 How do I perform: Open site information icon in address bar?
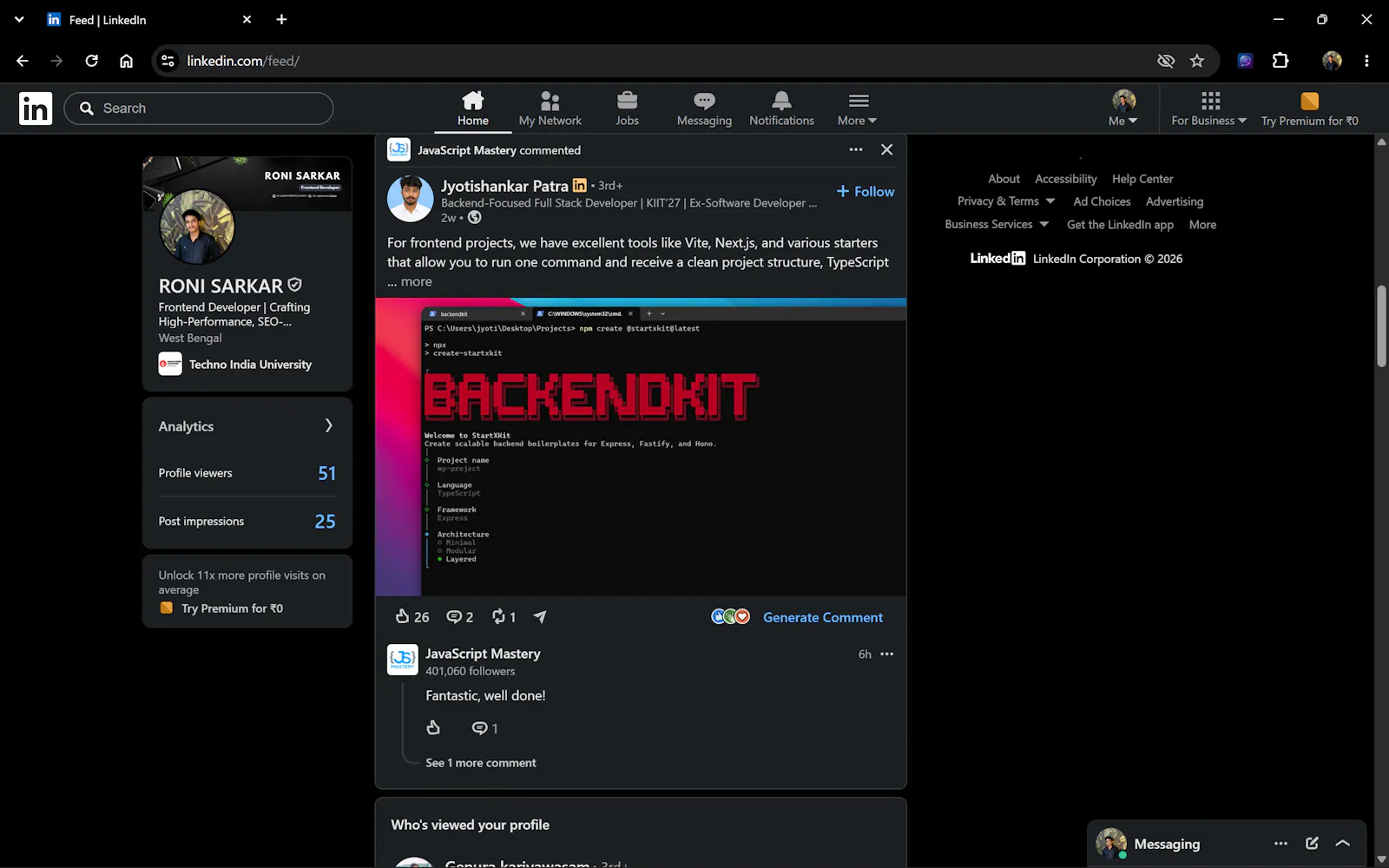168,61
